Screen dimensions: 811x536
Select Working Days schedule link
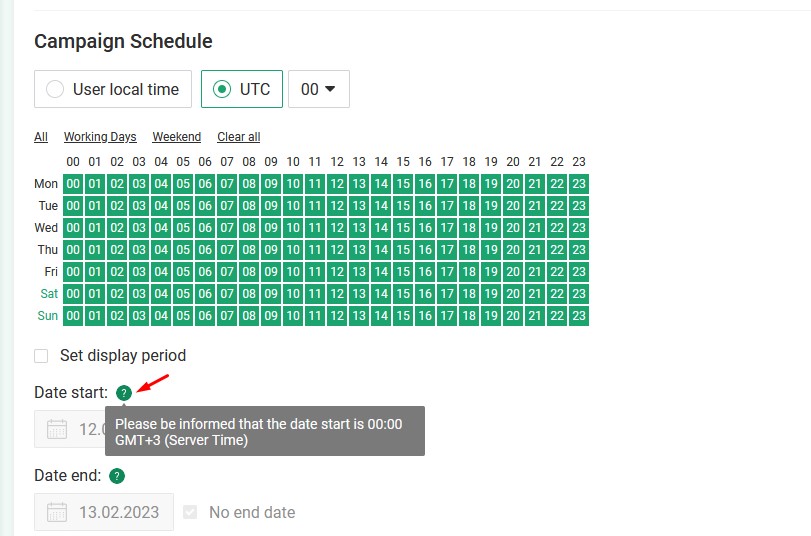click(100, 137)
